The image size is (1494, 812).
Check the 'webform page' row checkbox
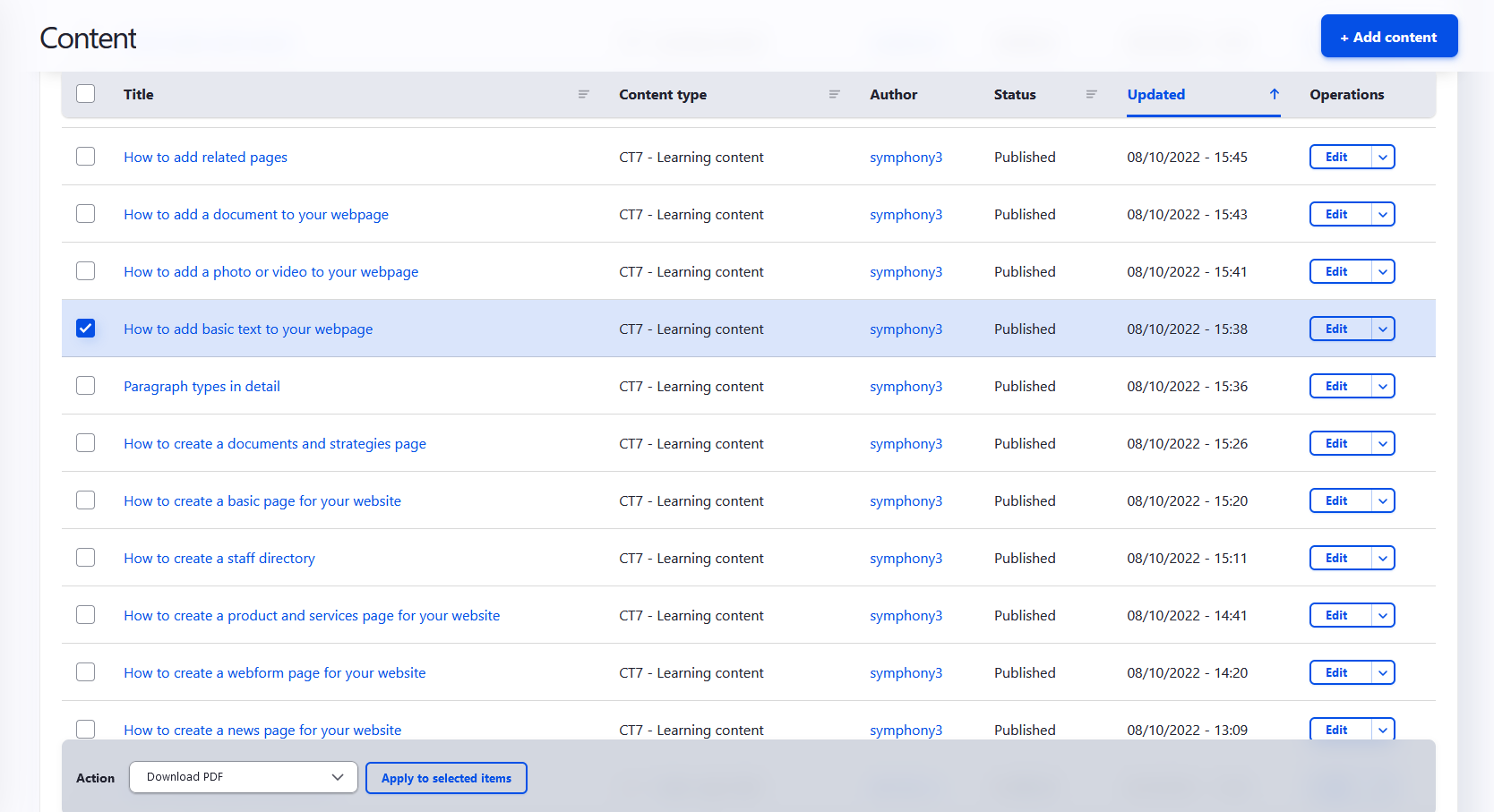click(x=86, y=672)
